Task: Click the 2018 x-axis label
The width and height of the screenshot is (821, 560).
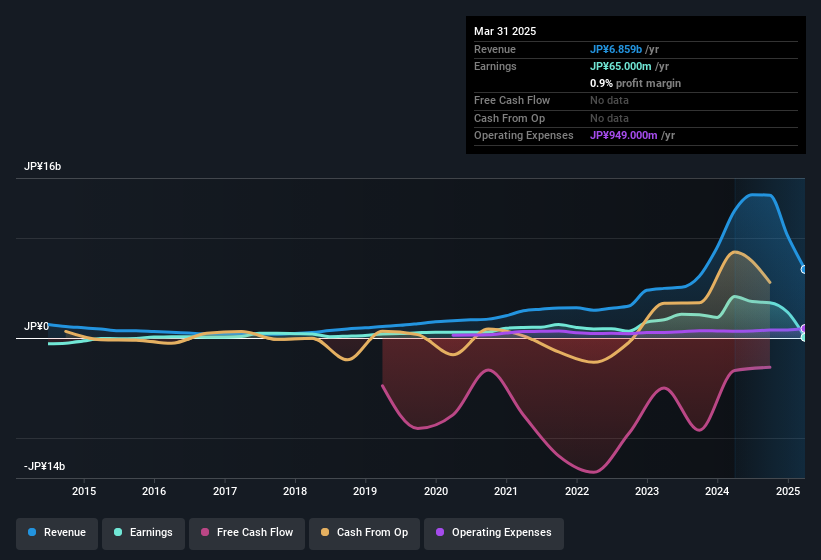Action: point(295,491)
